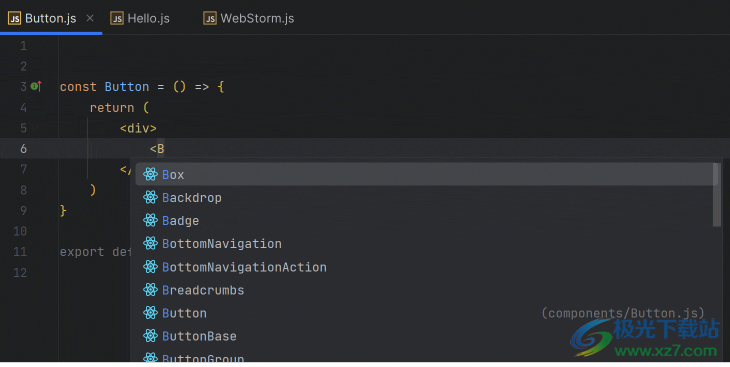Image resolution: width=730 pixels, height=367 pixels.
Task: Click the arrow function => on line 3
Action: [202, 87]
